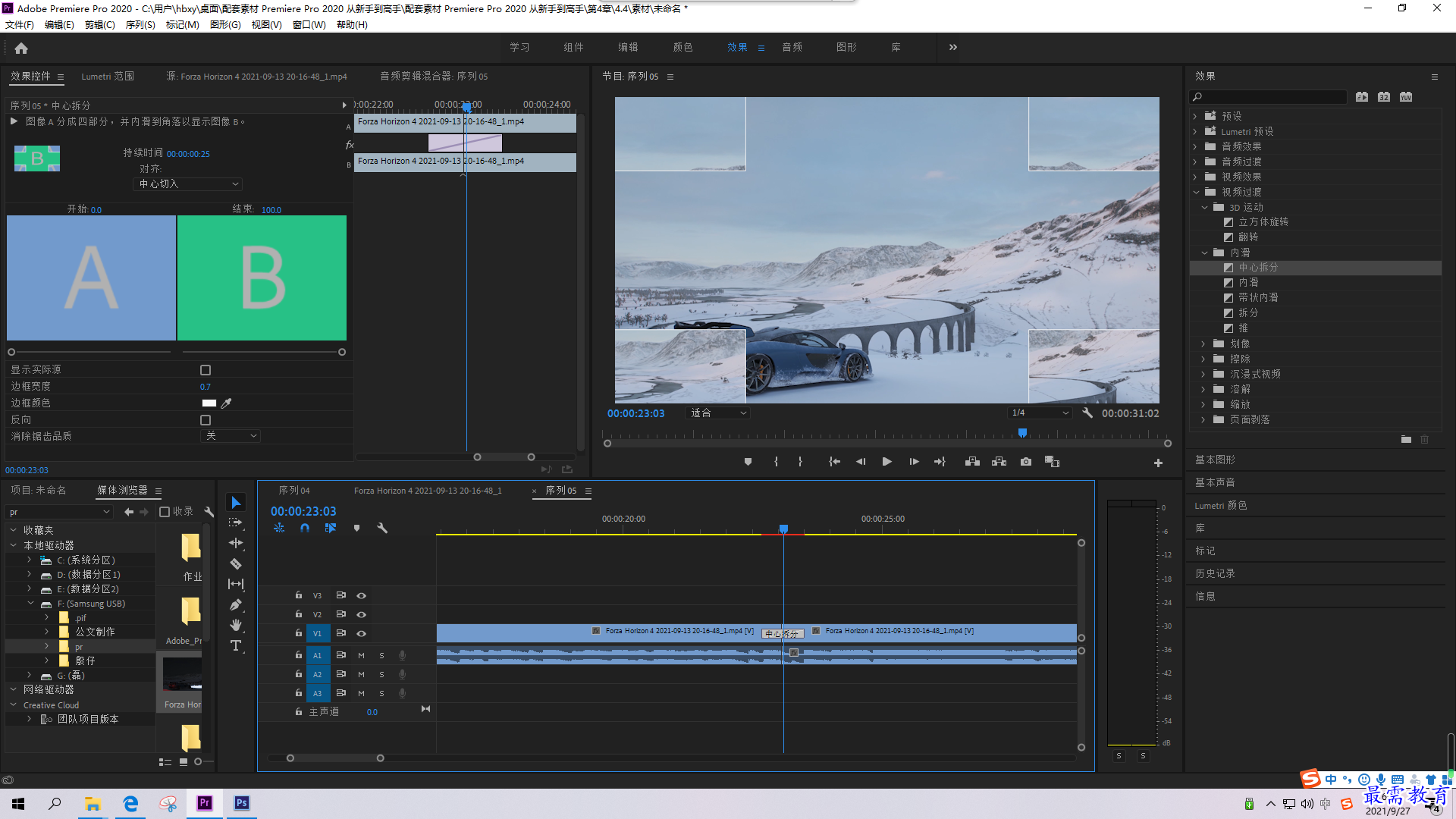Open the 基本图形 panel
1456x819 pixels.
(1215, 460)
